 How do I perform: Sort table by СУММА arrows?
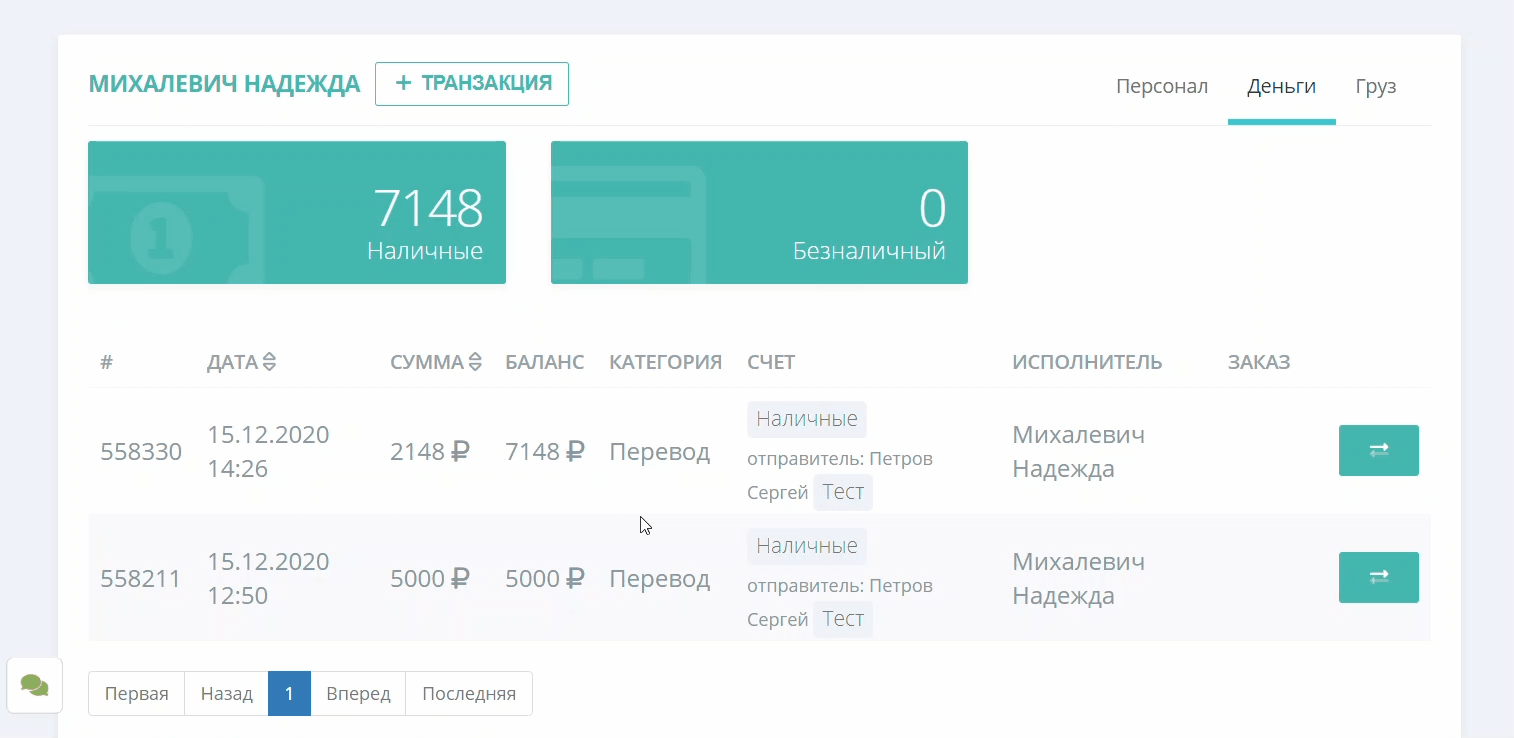(x=475, y=362)
